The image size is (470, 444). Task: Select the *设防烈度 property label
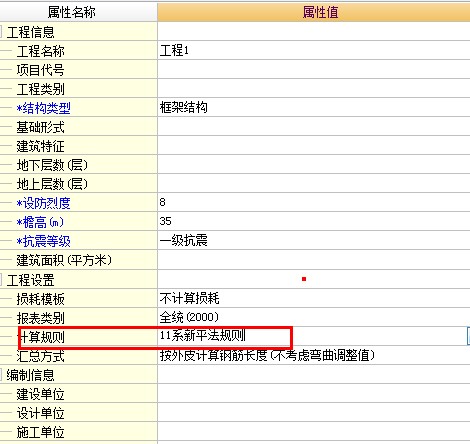(44, 203)
